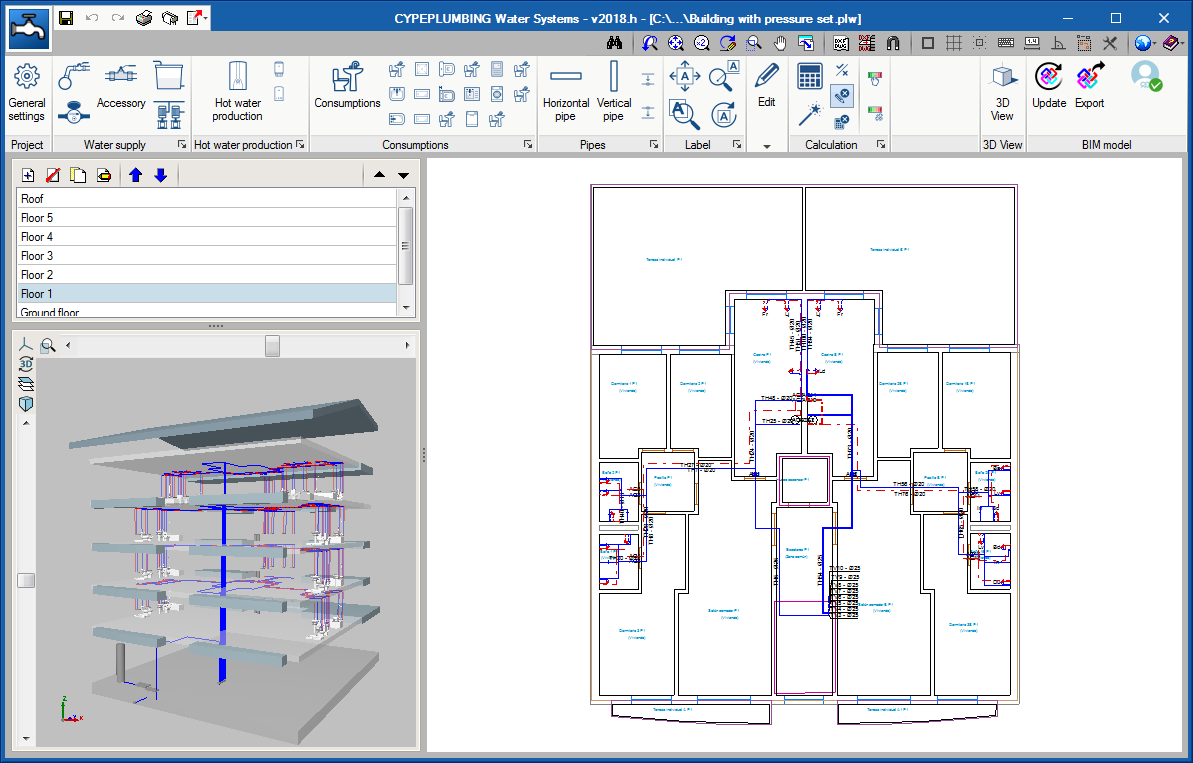The width and height of the screenshot is (1193, 763).
Task: Expand the Hot water production group launcher
Action: coord(300,144)
